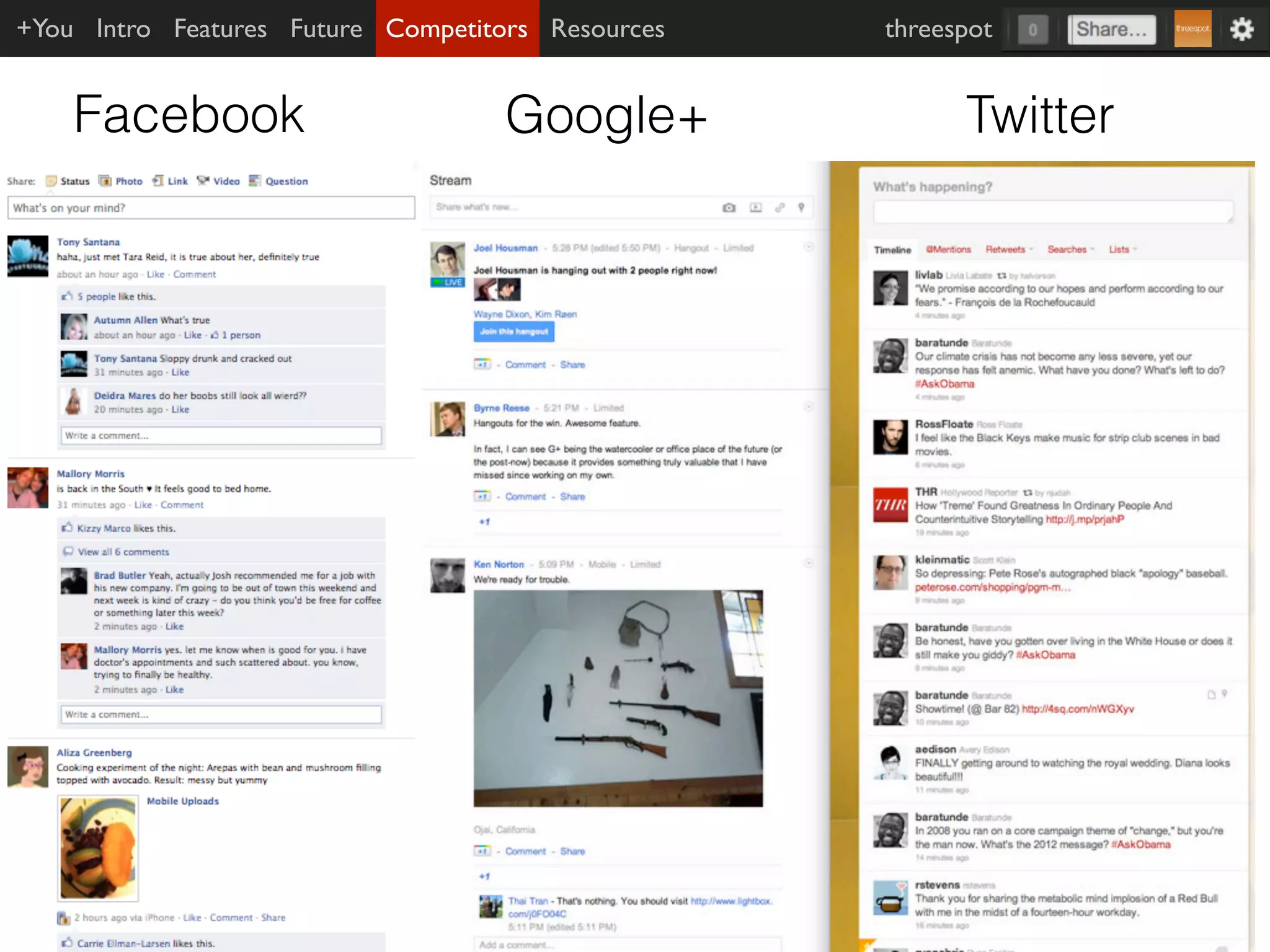The width and height of the screenshot is (1270, 952).
Task: Focus the What's on your mind field
Action: (211, 208)
